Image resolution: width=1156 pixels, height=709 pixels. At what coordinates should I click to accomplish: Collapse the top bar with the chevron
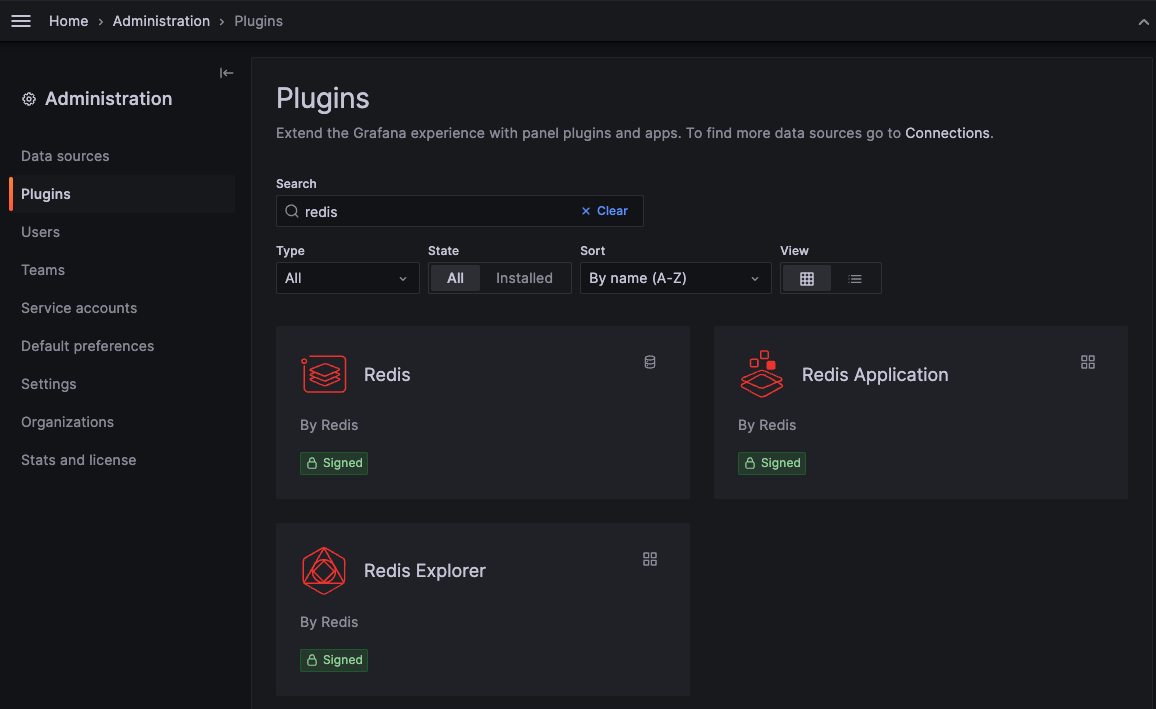coord(1143,22)
